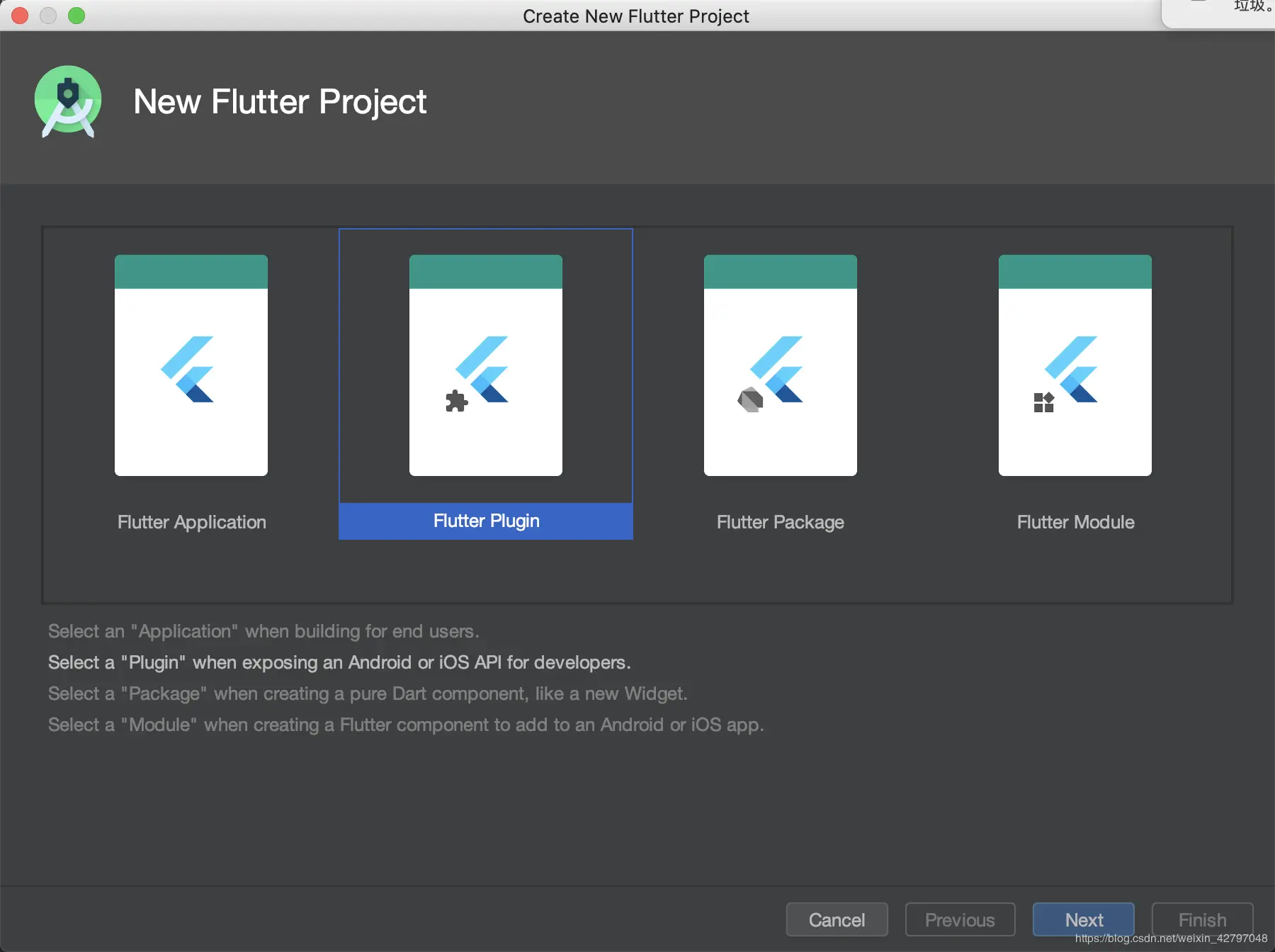Click the Module description hint text
Viewport: 1275px width, 952px height.
pos(406,725)
